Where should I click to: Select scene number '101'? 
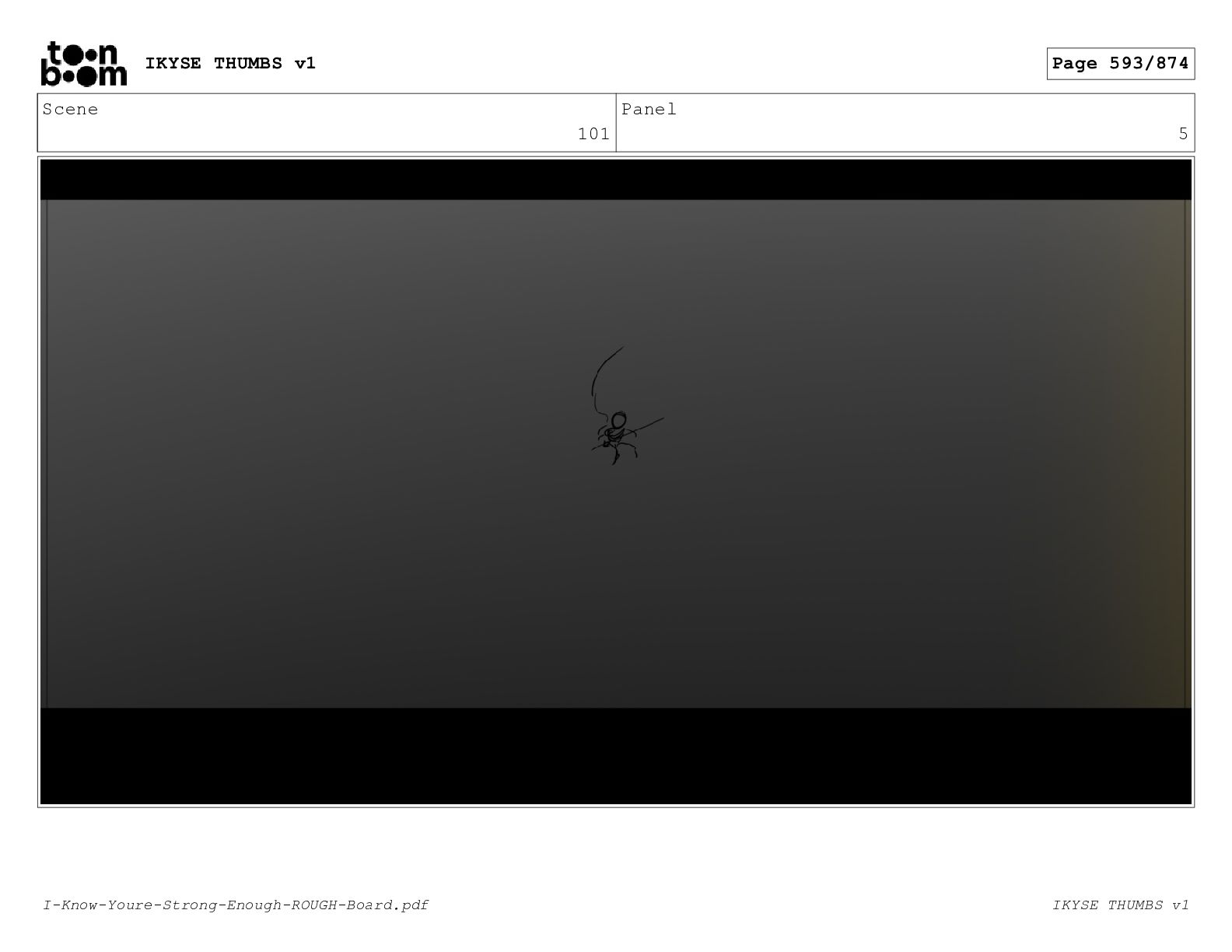pyautogui.click(x=593, y=134)
